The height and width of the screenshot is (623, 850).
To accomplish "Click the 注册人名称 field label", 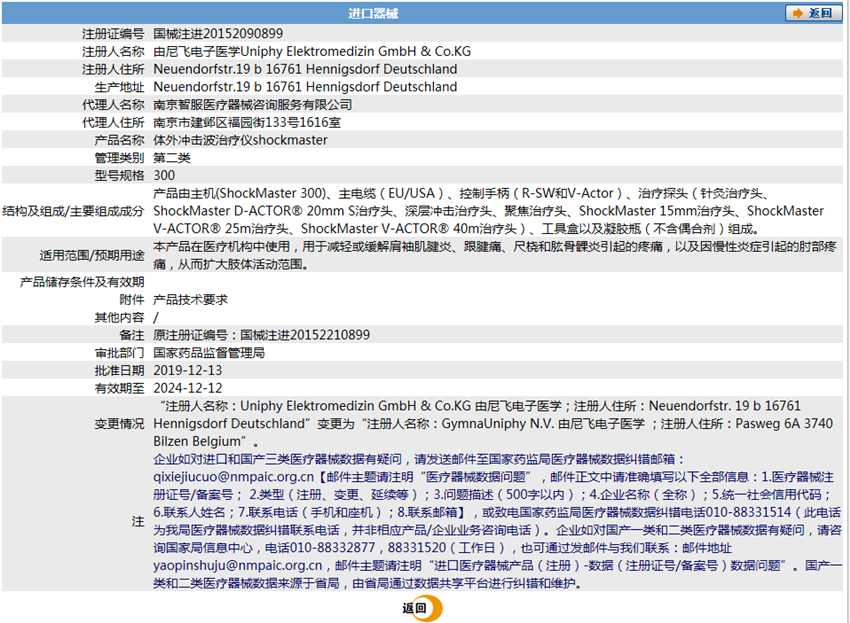I will click(113, 52).
